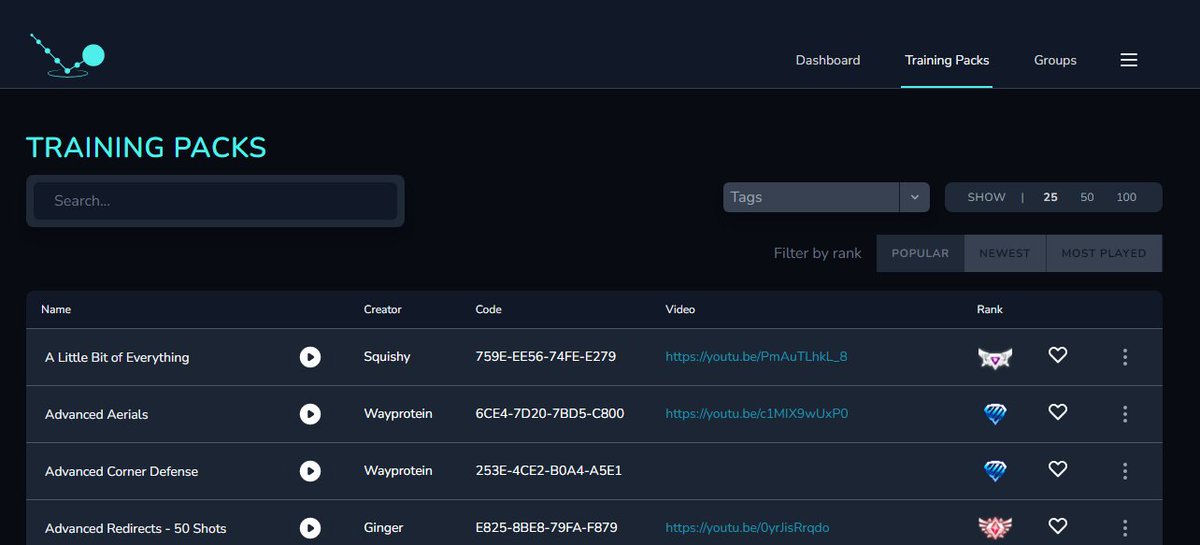This screenshot has width=1200, height=545.
Task: Select pack name Advanced Redirects - 50 Shots
Action: click(x=136, y=528)
